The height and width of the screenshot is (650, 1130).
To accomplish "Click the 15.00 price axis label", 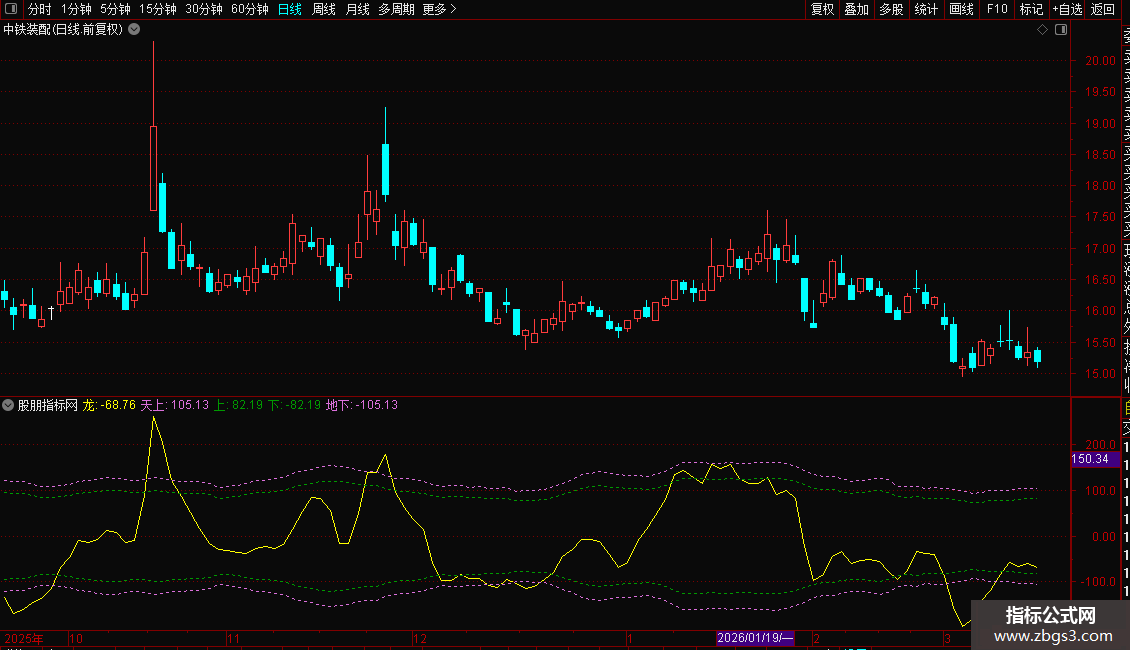I will [x=1100, y=373].
